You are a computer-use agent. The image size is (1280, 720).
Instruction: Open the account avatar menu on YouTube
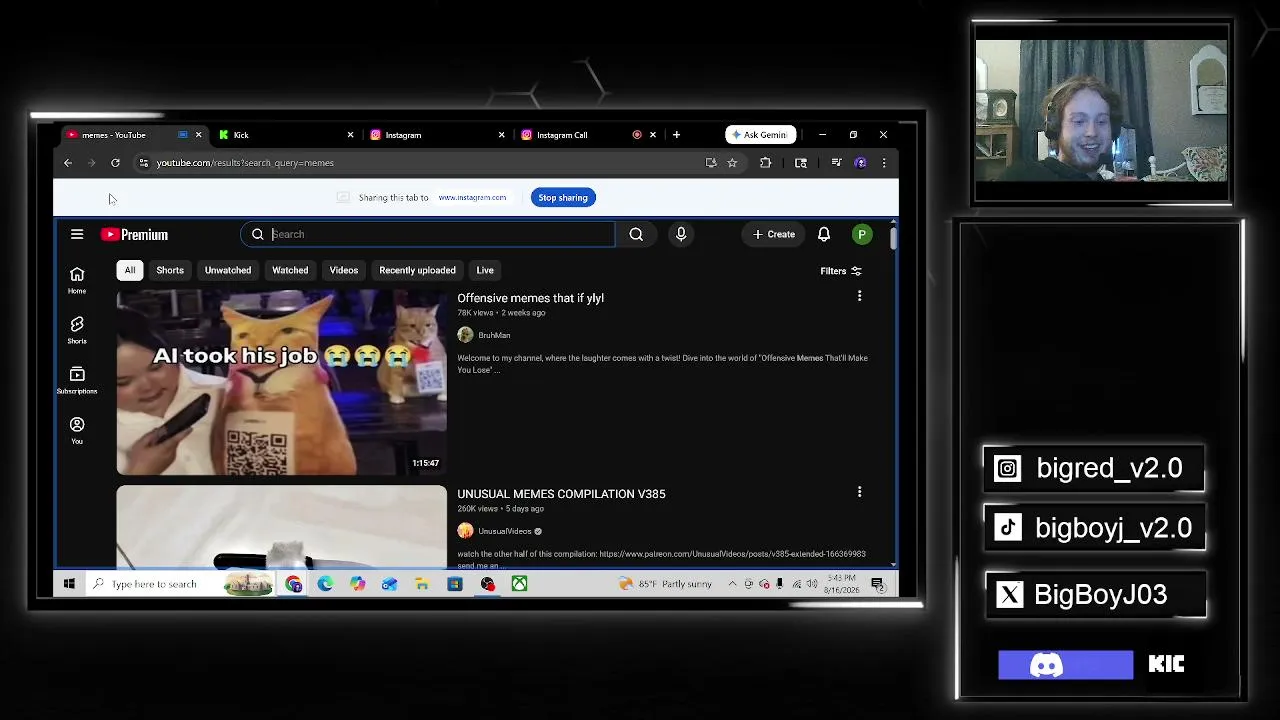click(861, 234)
